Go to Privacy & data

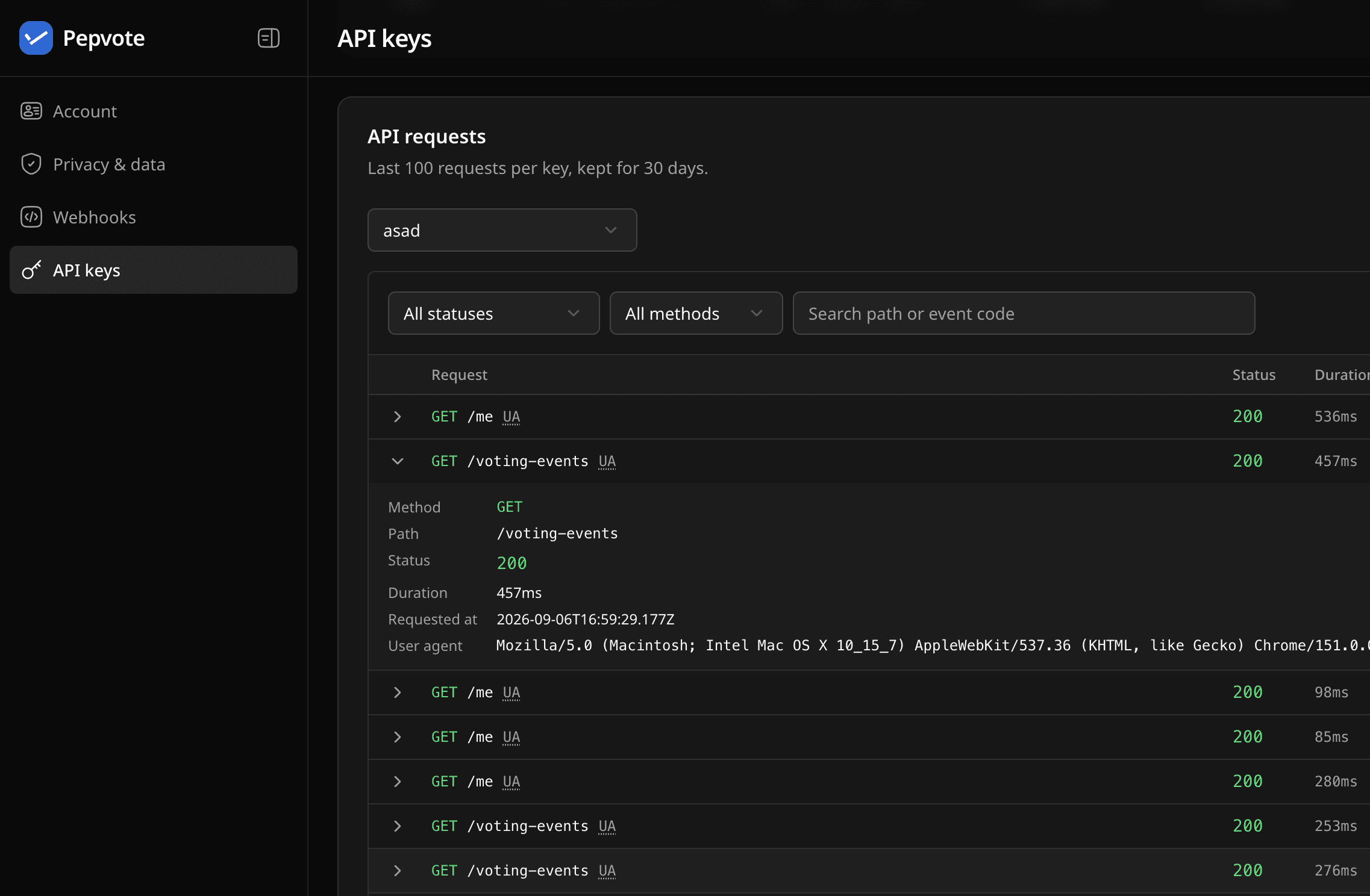[154, 164]
